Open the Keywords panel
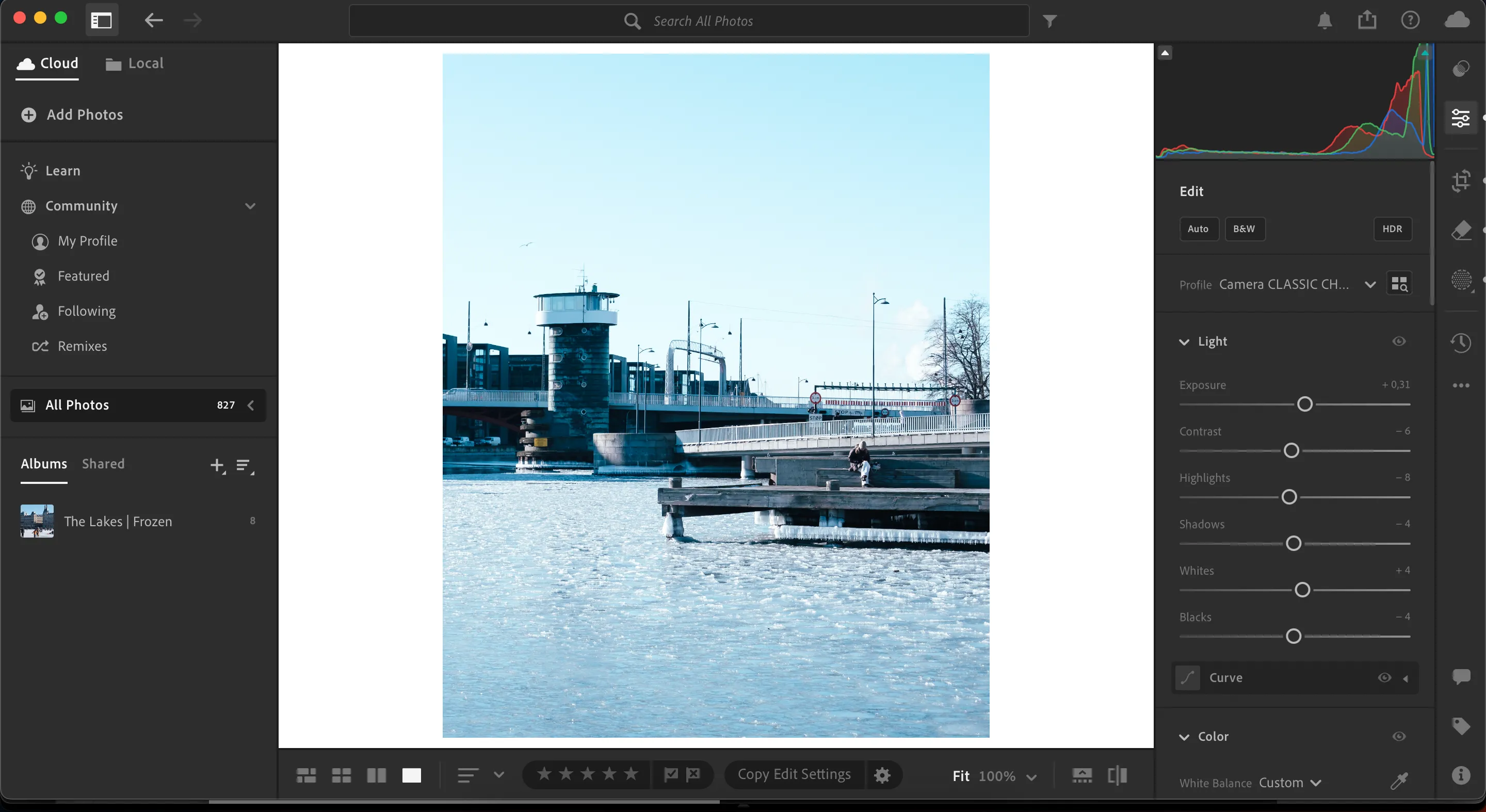The height and width of the screenshot is (812, 1486). tap(1461, 726)
